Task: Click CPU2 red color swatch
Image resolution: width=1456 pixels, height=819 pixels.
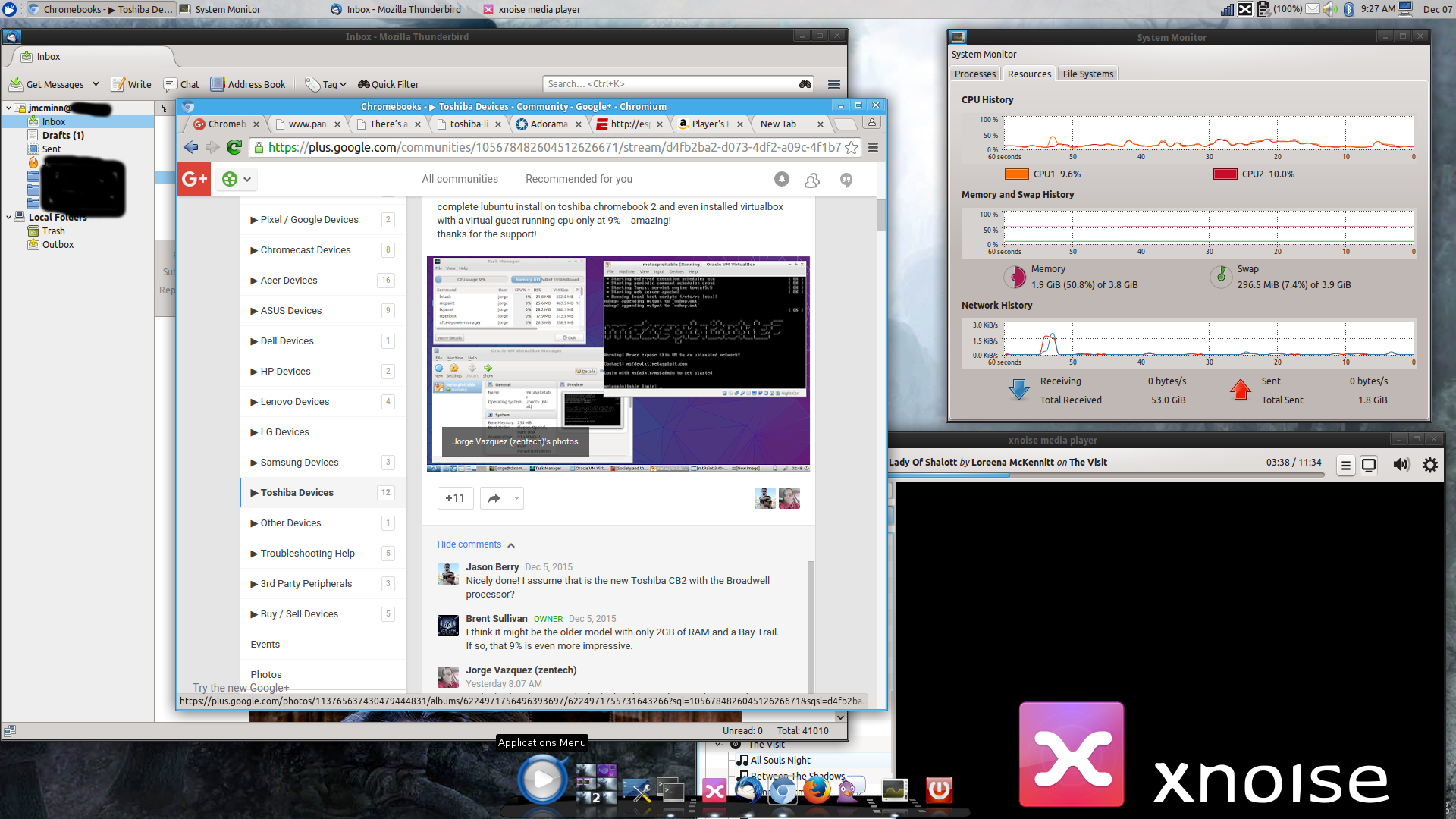Action: (1225, 174)
